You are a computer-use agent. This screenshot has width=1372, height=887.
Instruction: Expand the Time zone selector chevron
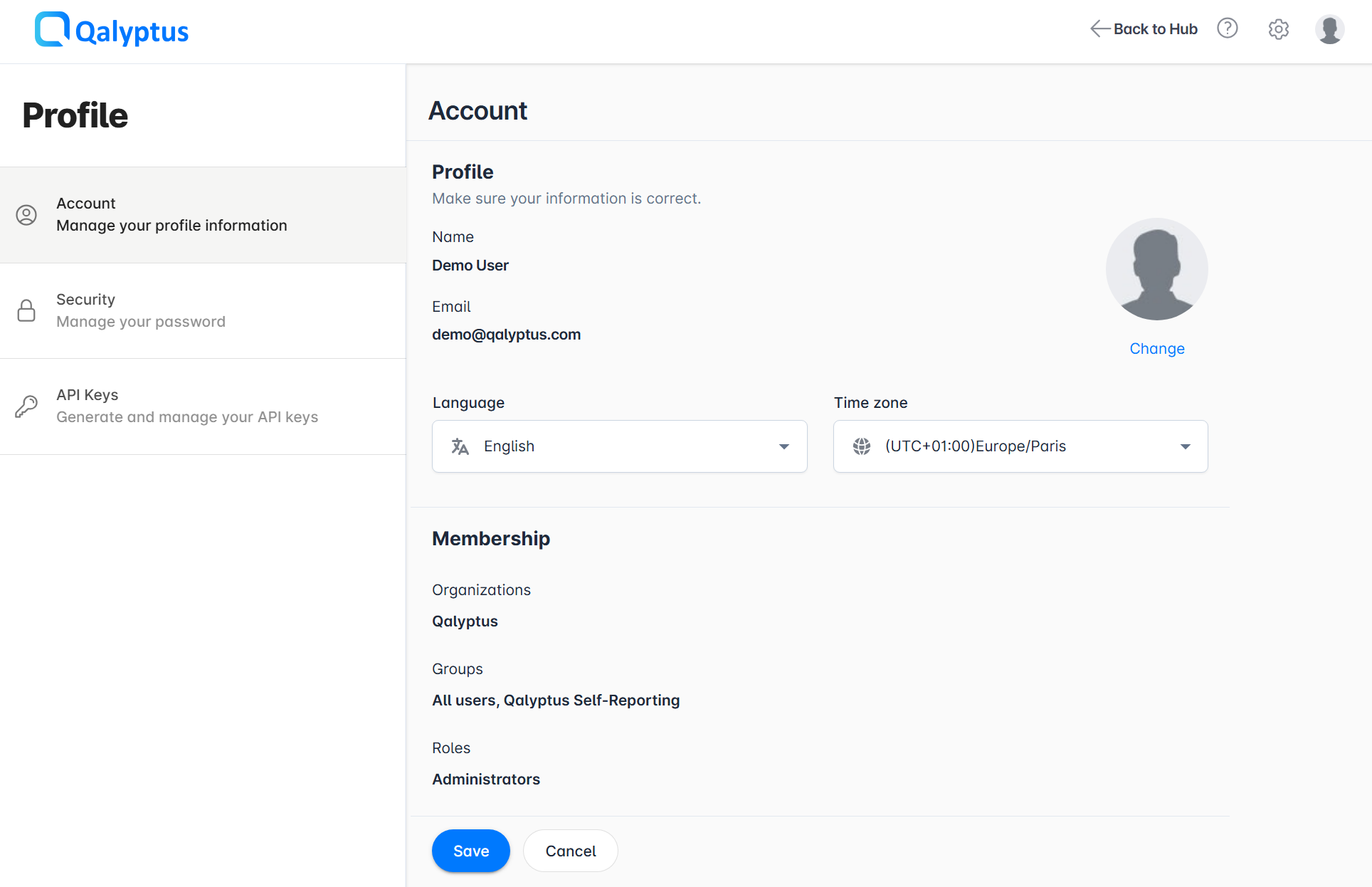click(x=1184, y=446)
